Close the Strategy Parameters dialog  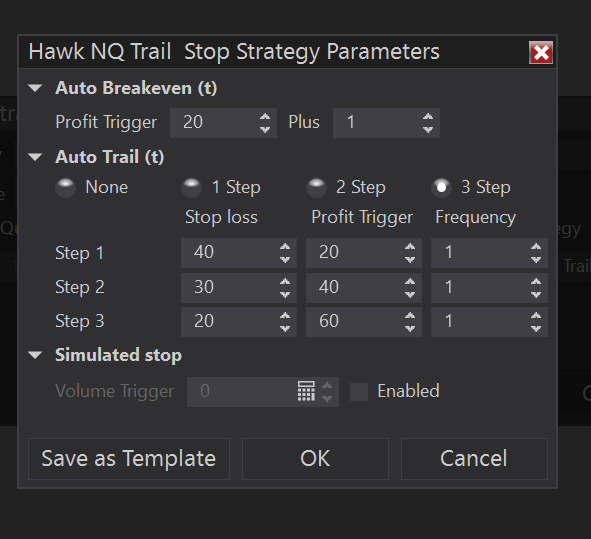pyautogui.click(x=541, y=52)
